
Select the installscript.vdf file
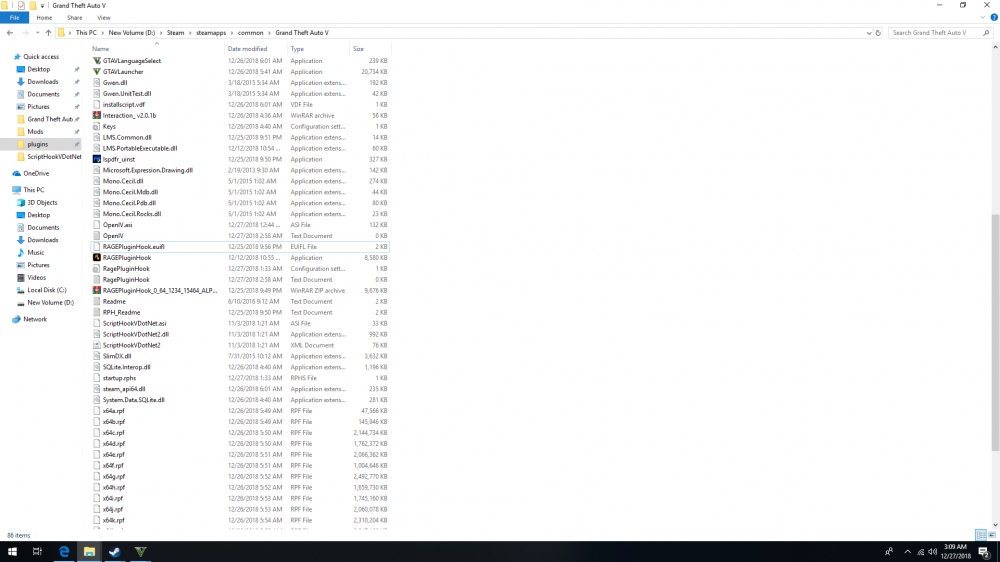point(124,105)
